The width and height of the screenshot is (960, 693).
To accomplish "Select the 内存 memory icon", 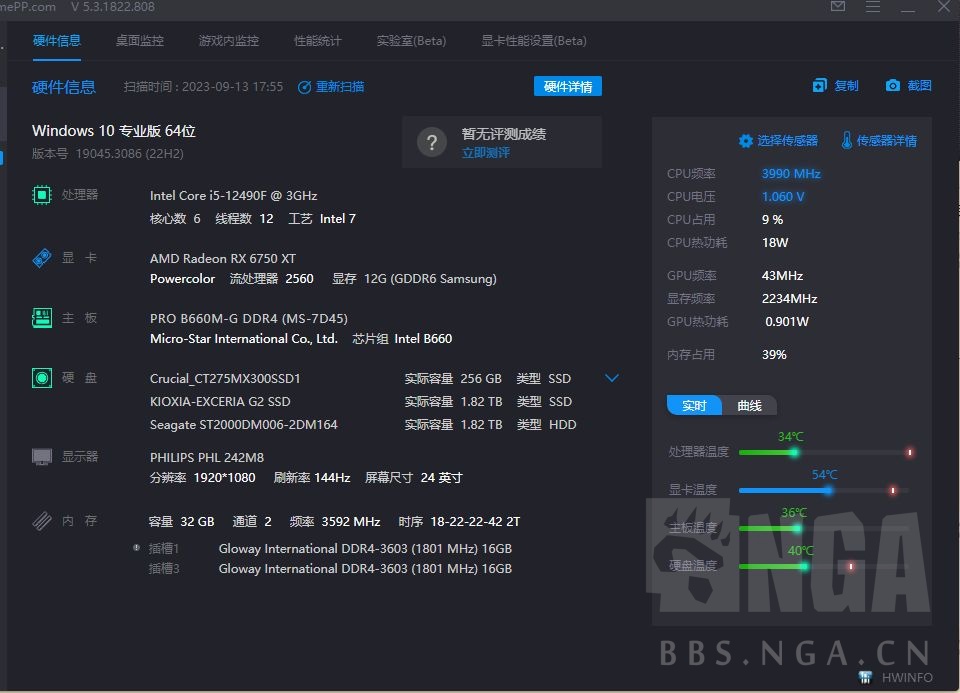I will pos(41,520).
